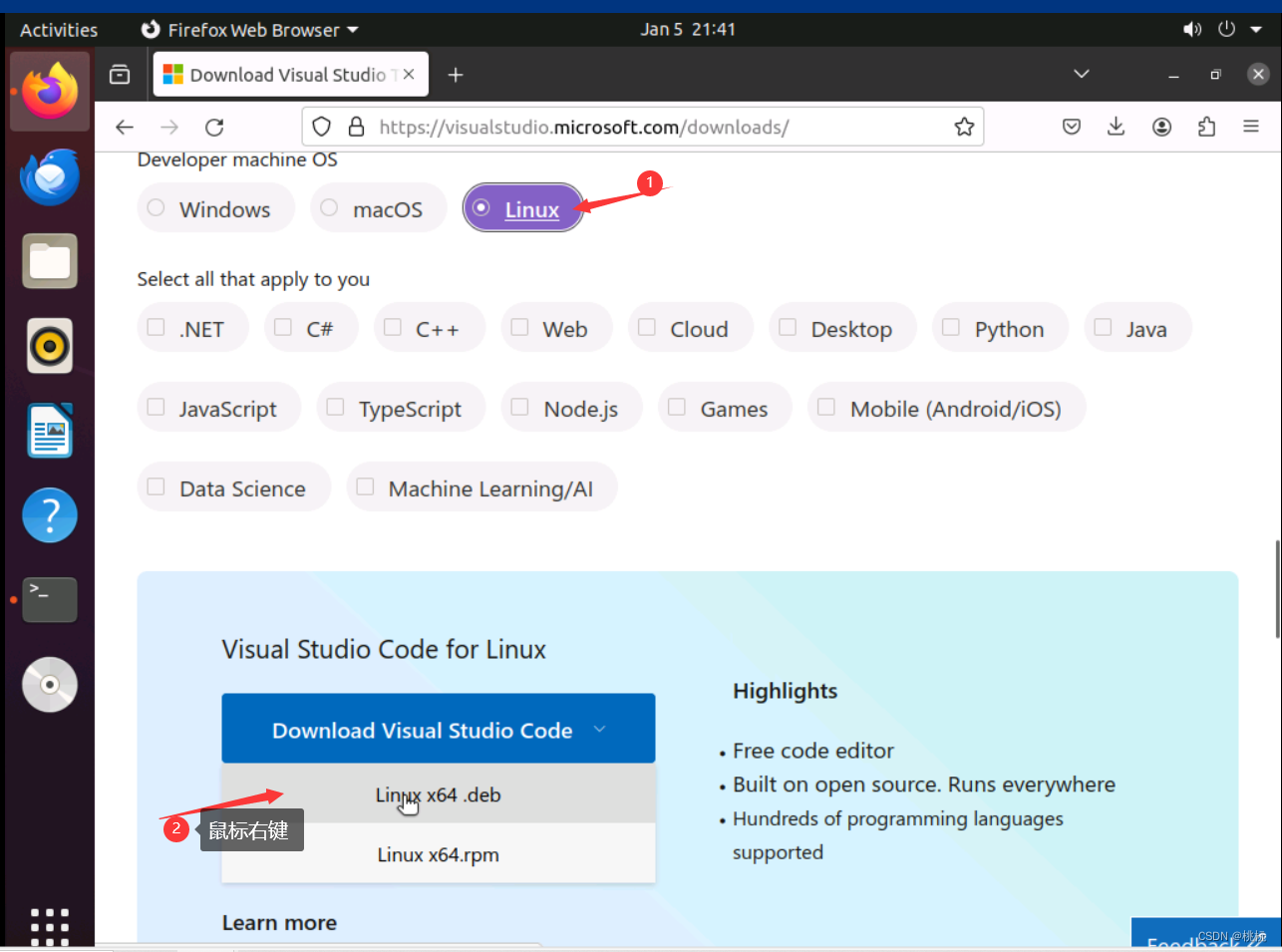Open the Firefox downloads panel
Viewport: 1282px width, 952px height.
click(1116, 127)
